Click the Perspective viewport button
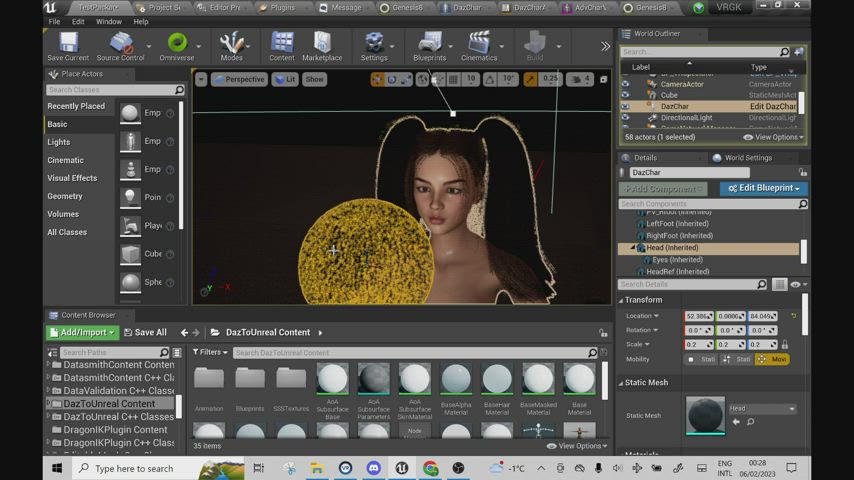 [x=239, y=80]
